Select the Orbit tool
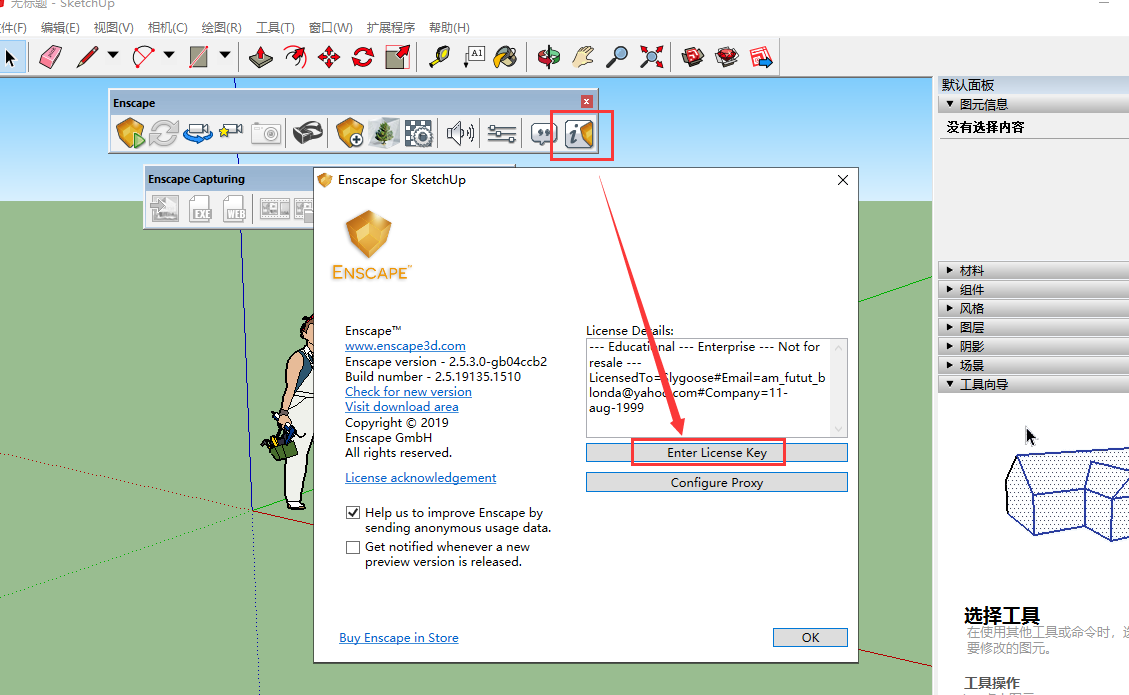Viewport: 1129px width, 695px height. 548,57
